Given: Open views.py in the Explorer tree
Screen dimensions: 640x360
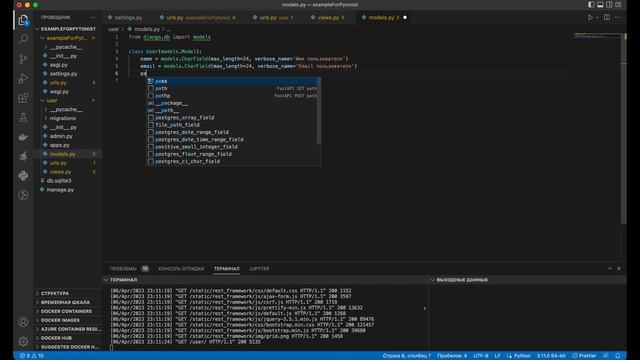Looking at the screenshot, I should tap(68, 172).
